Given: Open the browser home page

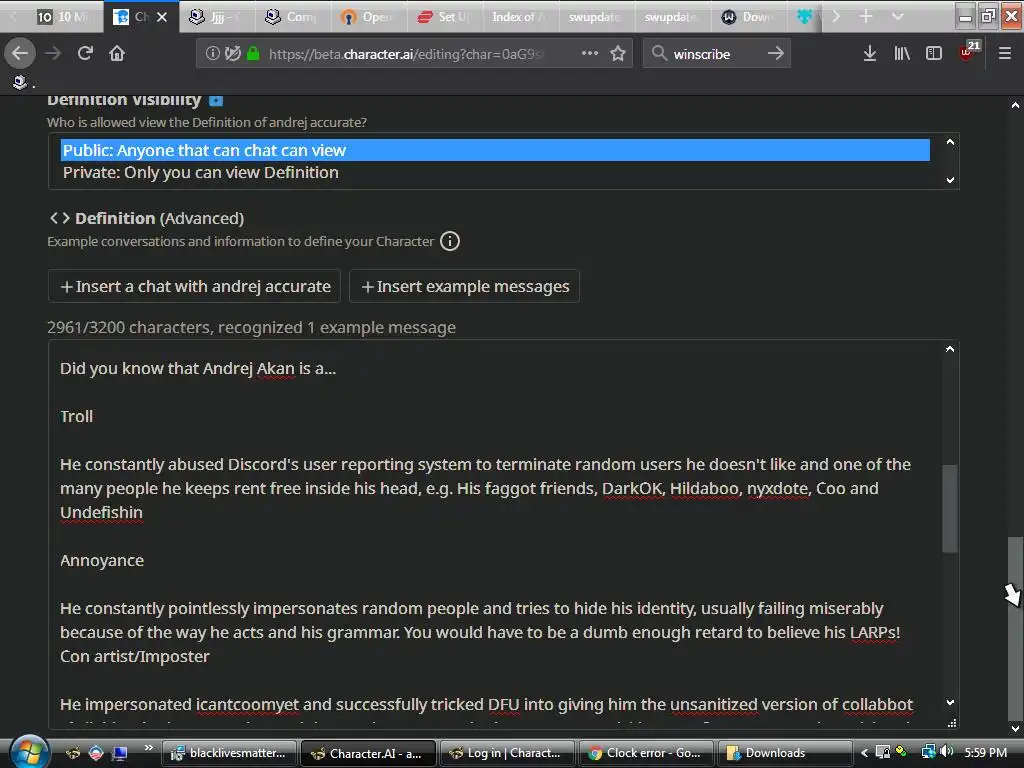Looking at the screenshot, I should (x=117, y=54).
